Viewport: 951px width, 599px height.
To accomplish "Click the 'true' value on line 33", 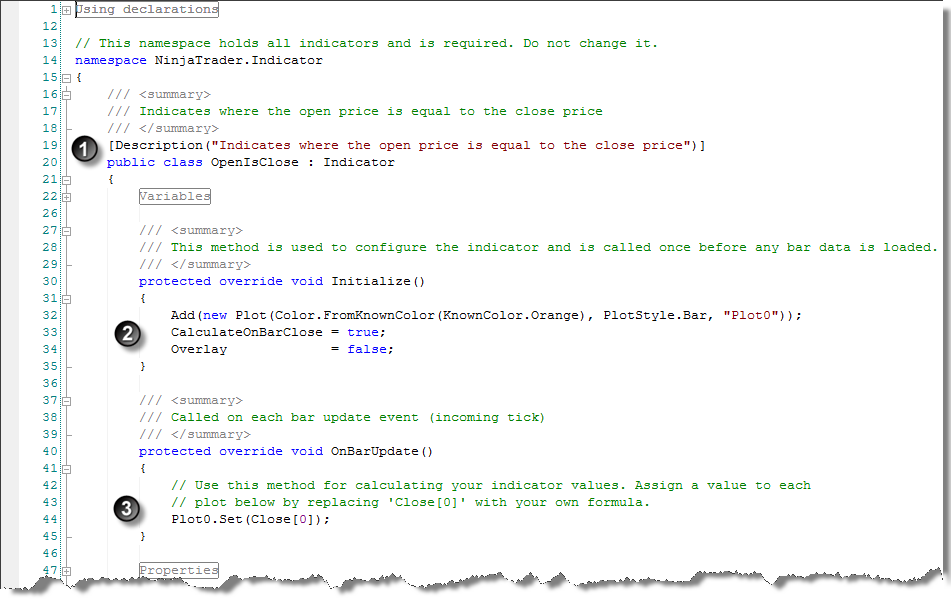I will [363, 332].
